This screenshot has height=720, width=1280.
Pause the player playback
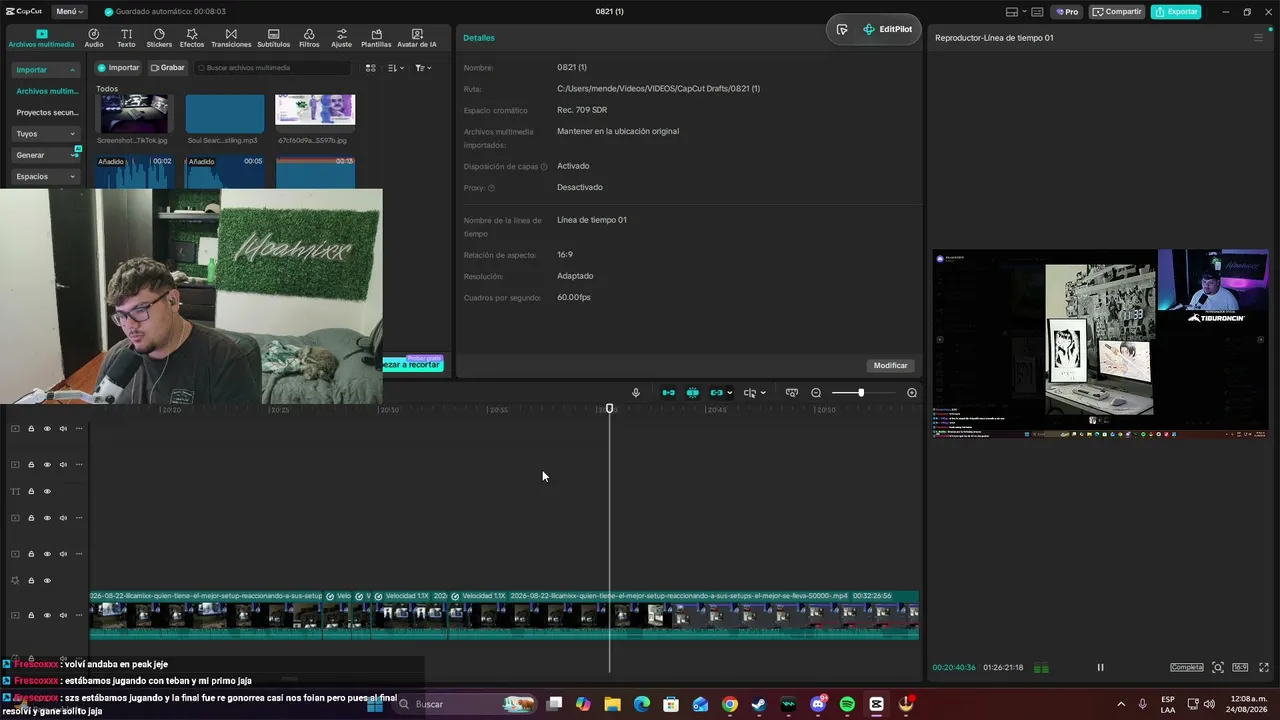pos(1100,667)
